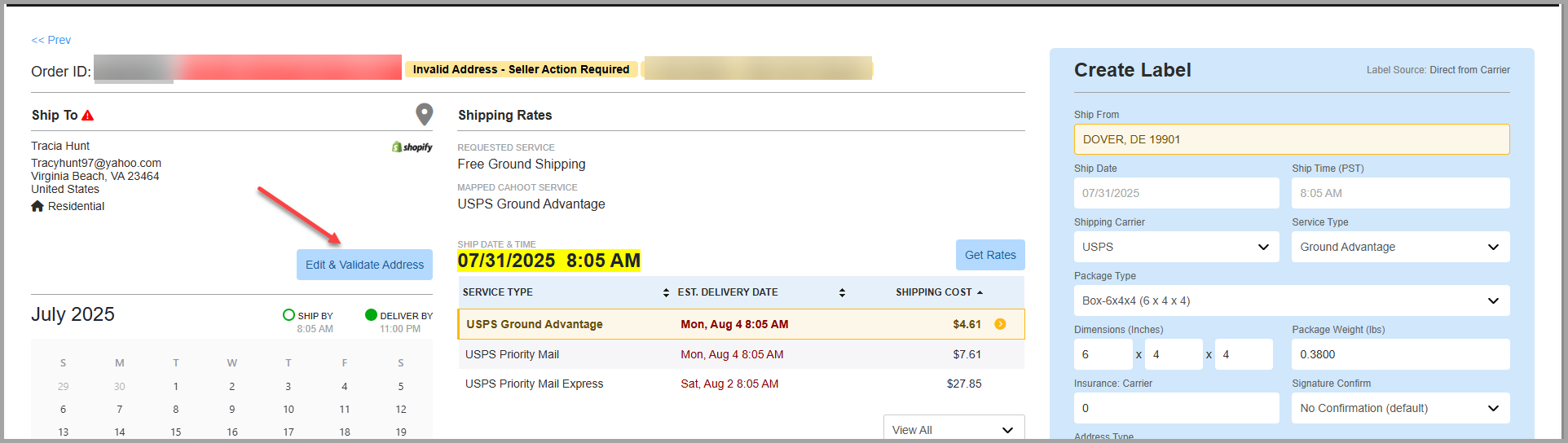Click the $7.61 shipping cost
This screenshot has width=1568, height=443.
[967, 354]
